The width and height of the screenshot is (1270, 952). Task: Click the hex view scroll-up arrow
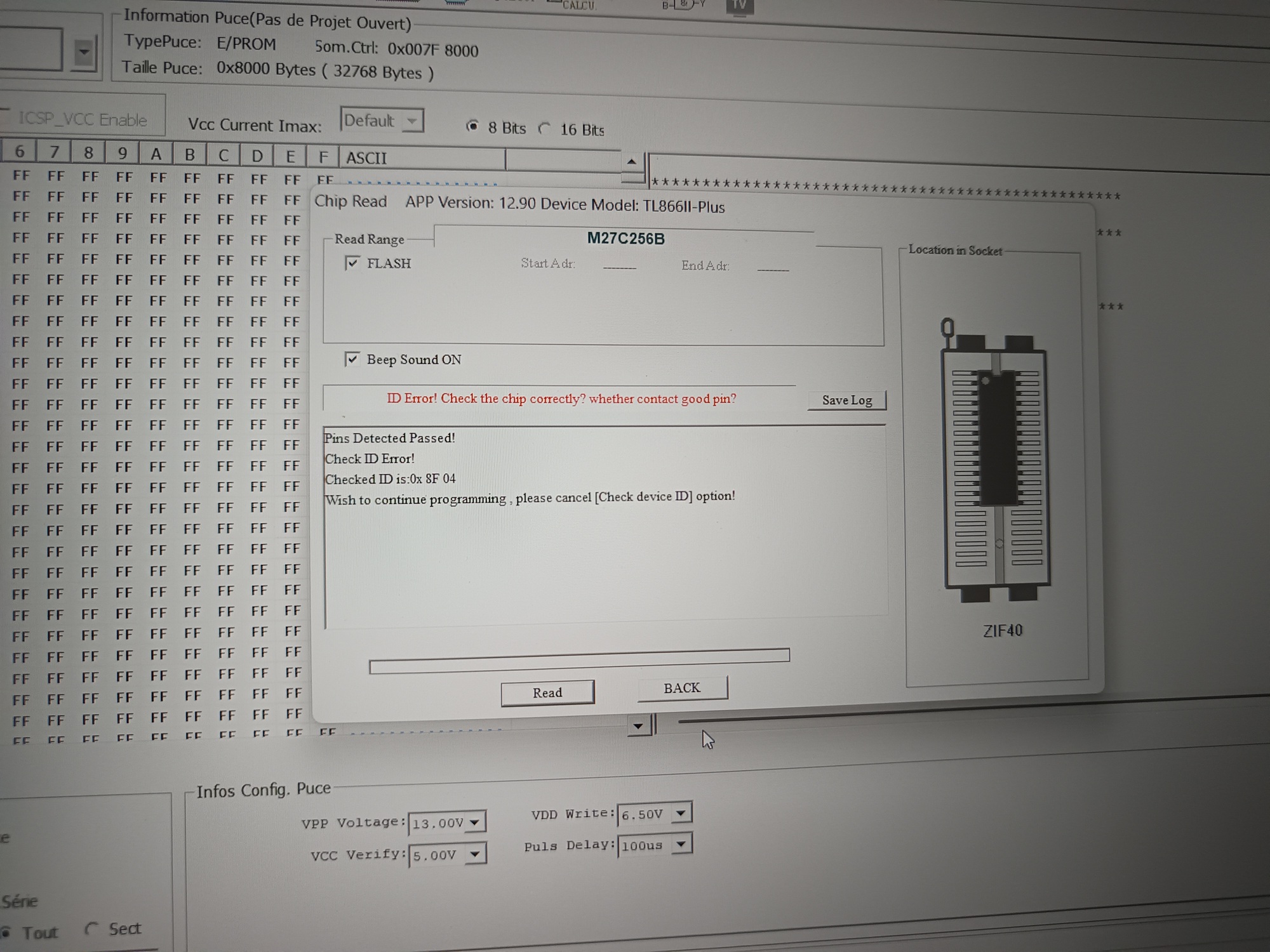click(x=631, y=161)
